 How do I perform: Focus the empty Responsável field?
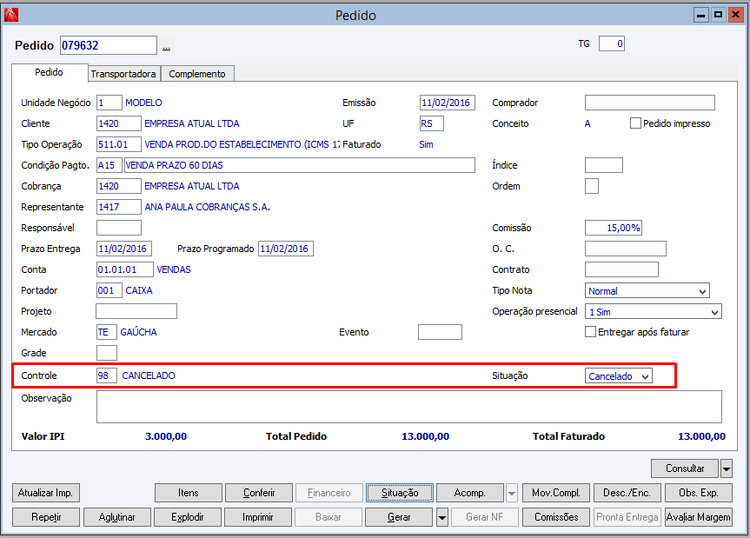click(119, 228)
